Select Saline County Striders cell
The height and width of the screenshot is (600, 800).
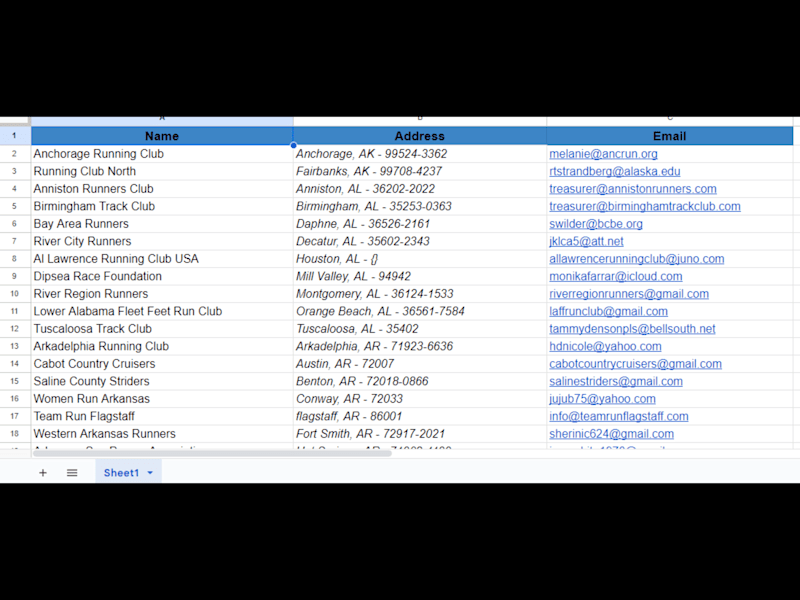point(162,382)
